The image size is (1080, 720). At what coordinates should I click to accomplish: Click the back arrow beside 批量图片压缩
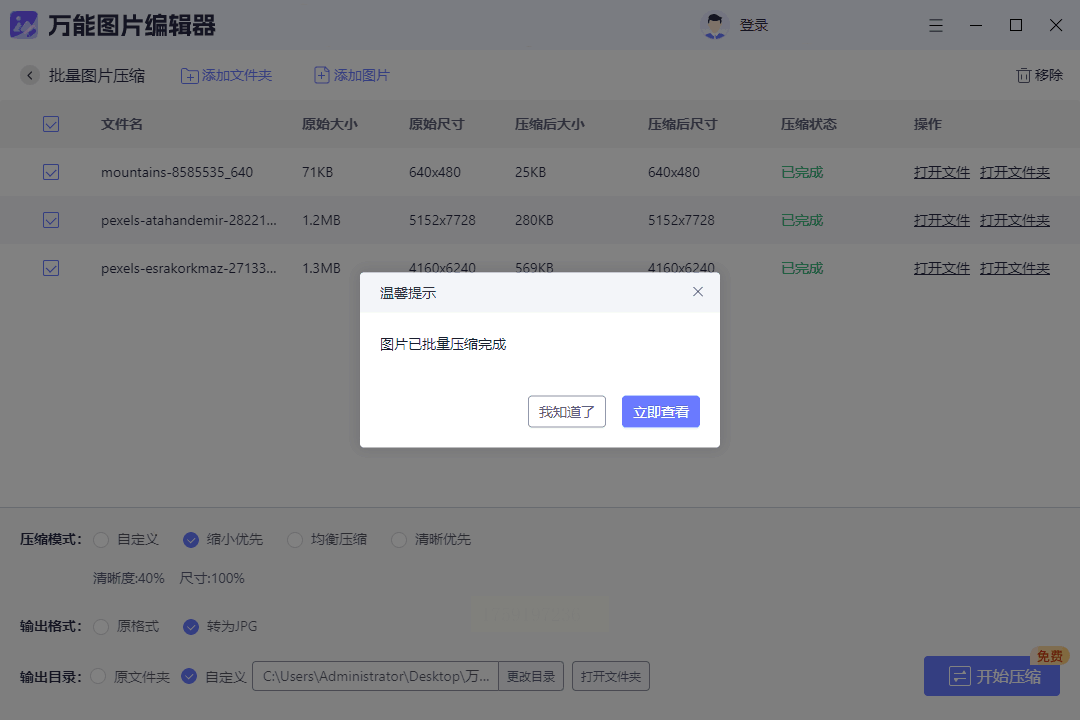coord(30,75)
